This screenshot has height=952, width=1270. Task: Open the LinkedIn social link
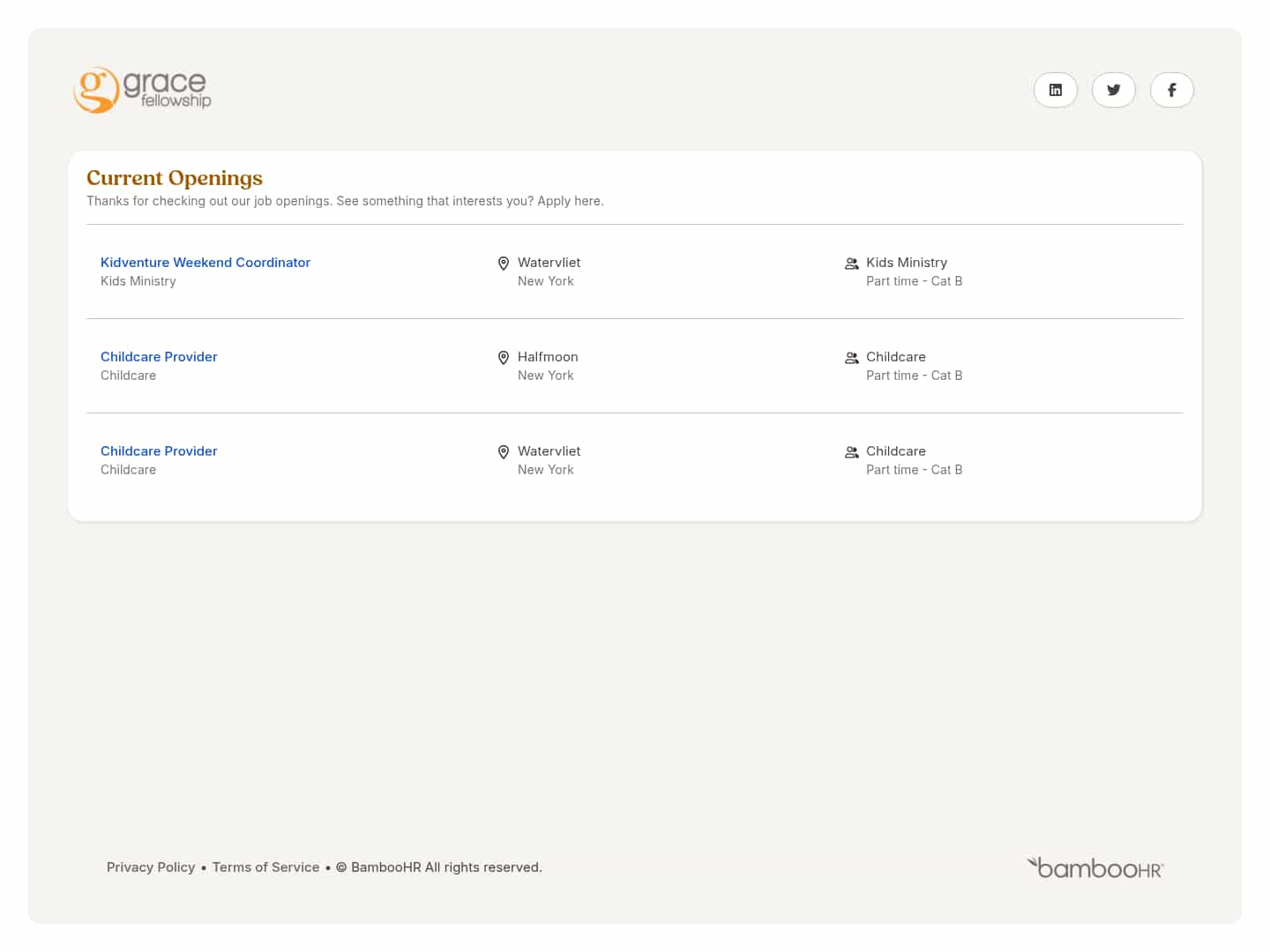point(1056,90)
